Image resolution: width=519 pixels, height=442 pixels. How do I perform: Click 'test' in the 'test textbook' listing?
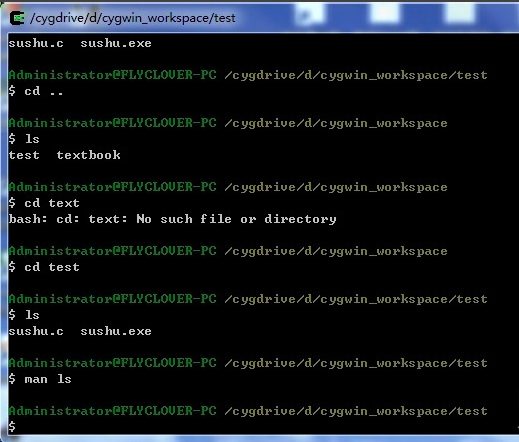point(24,155)
